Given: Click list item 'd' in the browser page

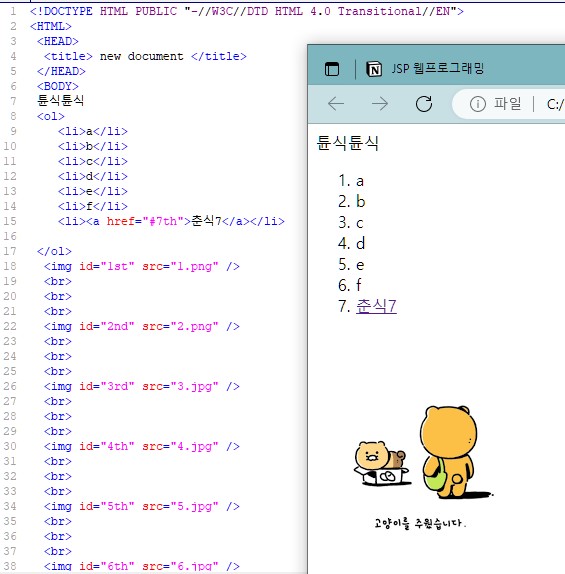Looking at the screenshot, I should (x=361, y=243).
